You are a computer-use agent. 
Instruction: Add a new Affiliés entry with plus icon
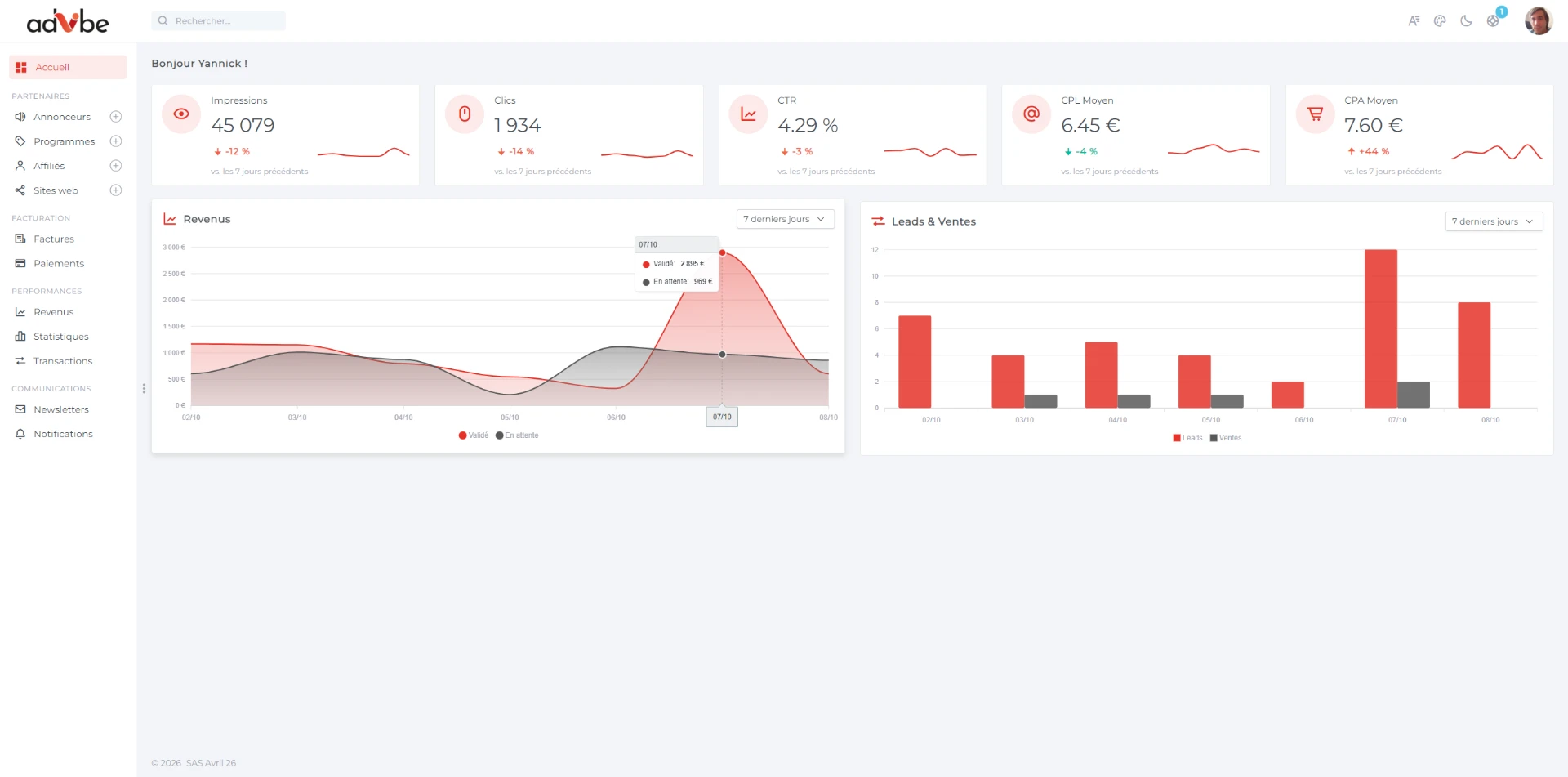(x=116, y=166)
